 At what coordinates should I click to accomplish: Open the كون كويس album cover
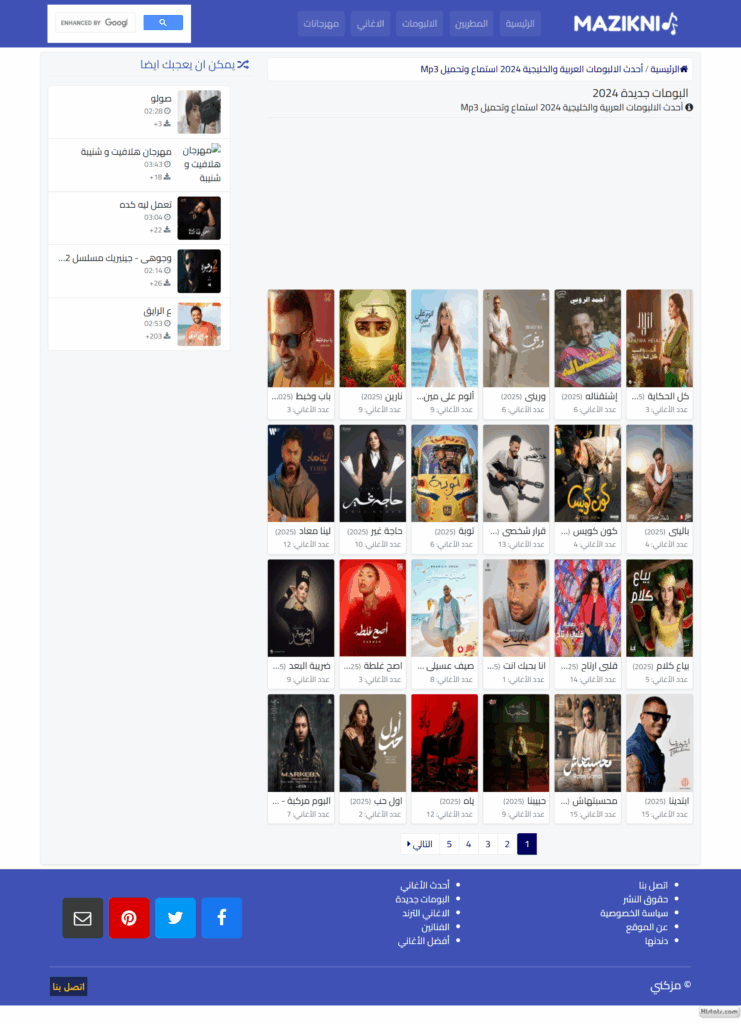click(588, 473)
